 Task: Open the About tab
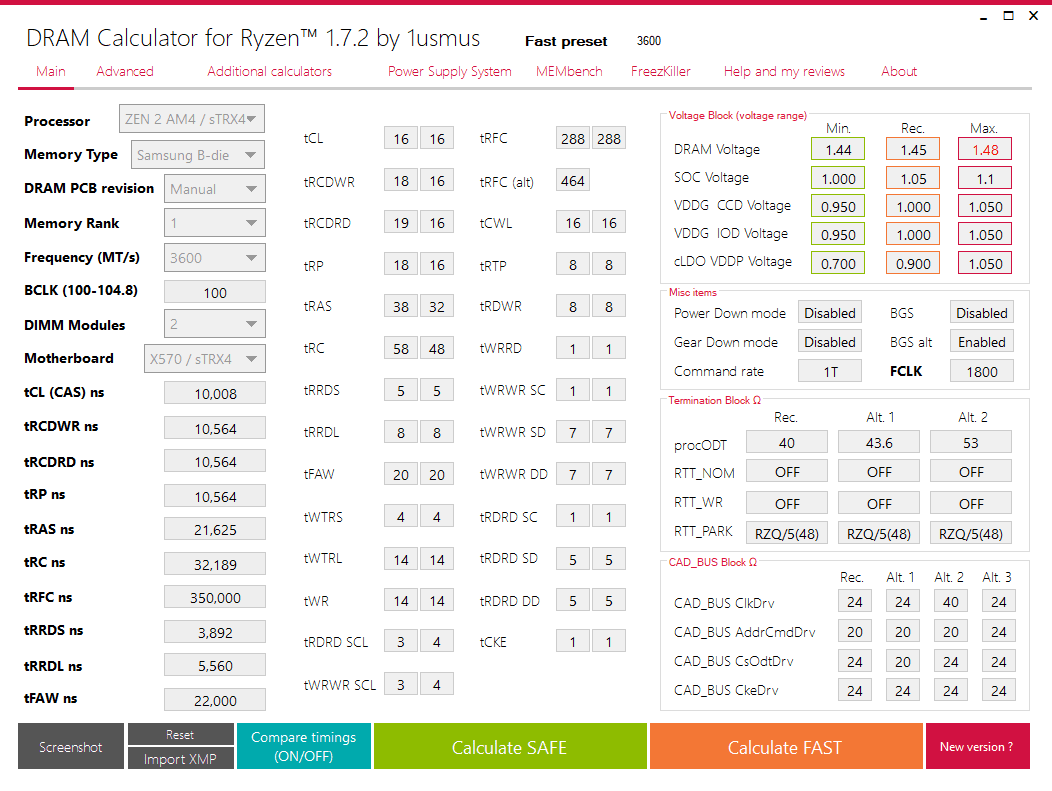pyautogui.click(x=898, y=71)
